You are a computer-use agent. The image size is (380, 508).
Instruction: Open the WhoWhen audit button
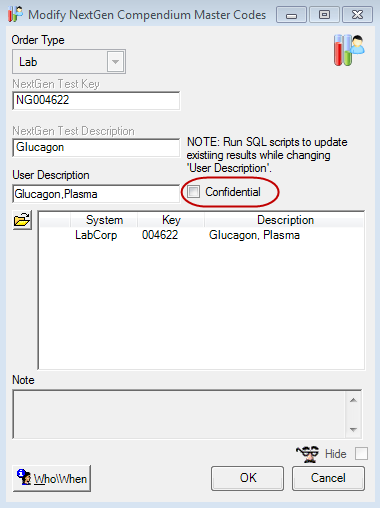(52, 478)
